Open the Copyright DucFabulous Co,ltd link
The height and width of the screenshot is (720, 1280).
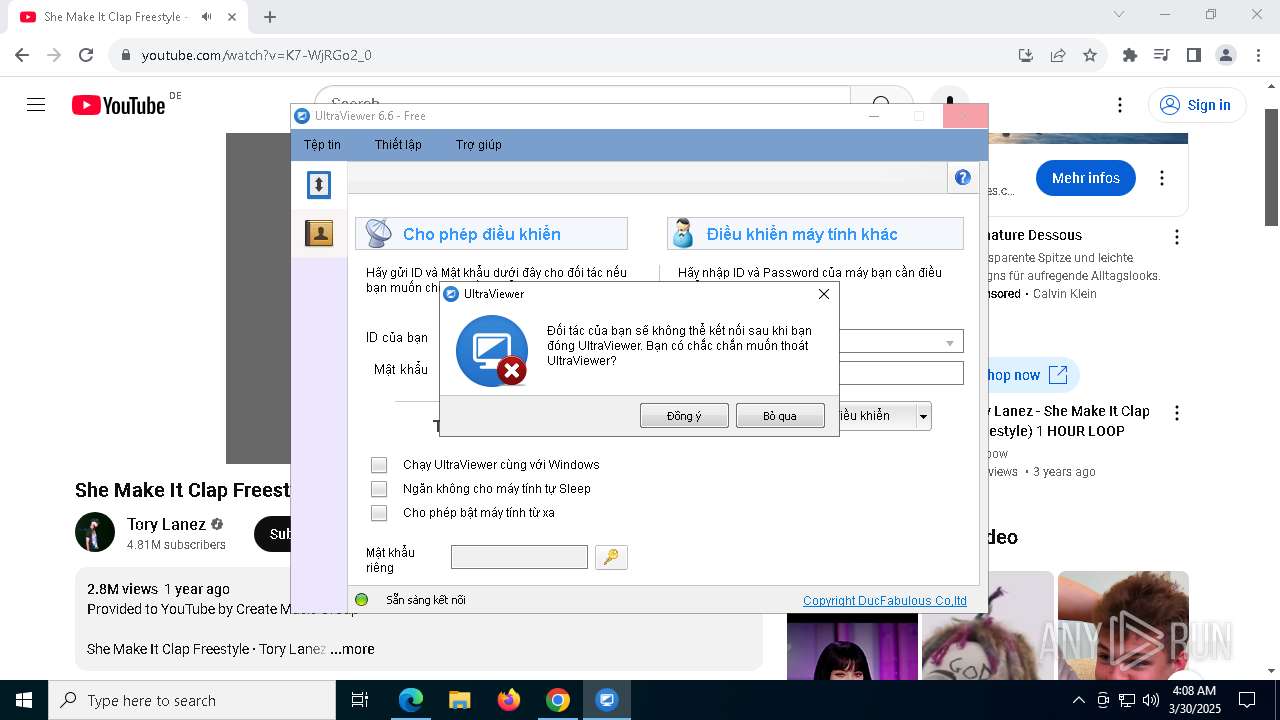(885, 601)
